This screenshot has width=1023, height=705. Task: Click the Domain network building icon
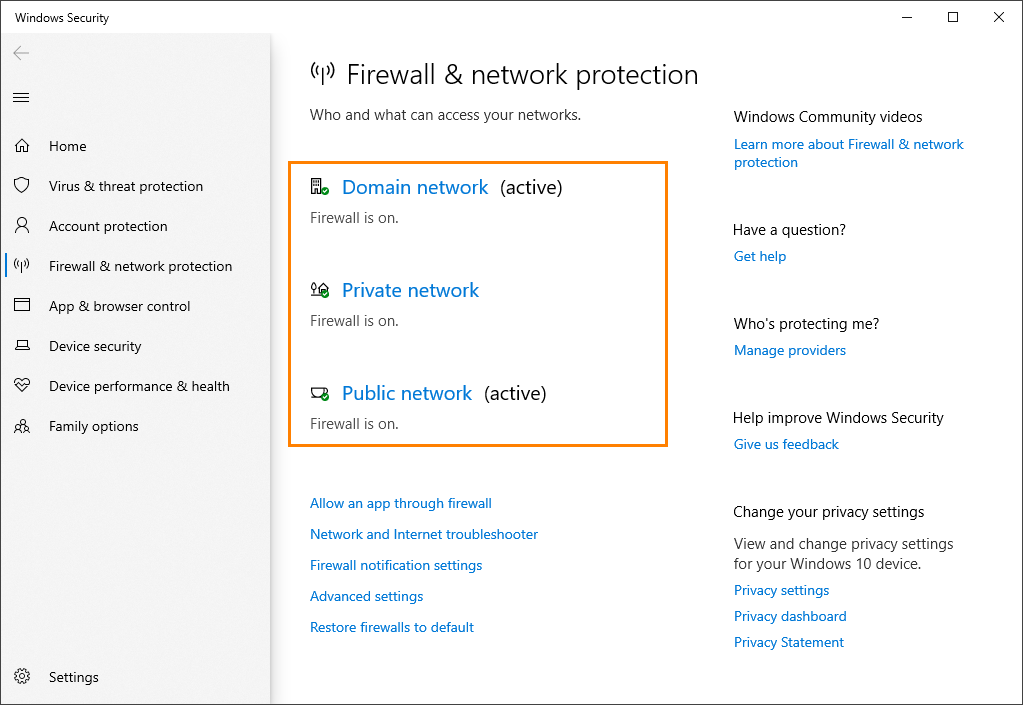pos(320,186)
